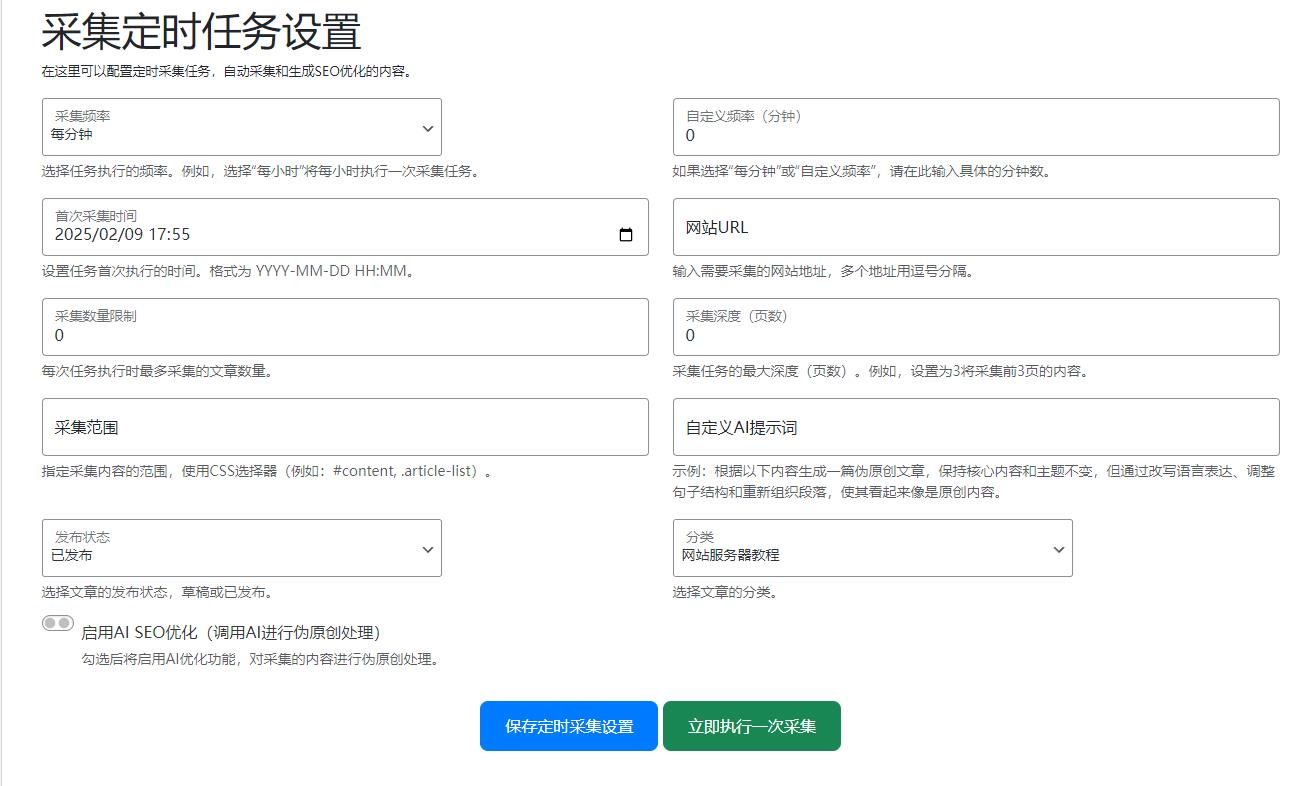
Task: Click the dropdown arrow on 发布状态
Action: point(430,548)
